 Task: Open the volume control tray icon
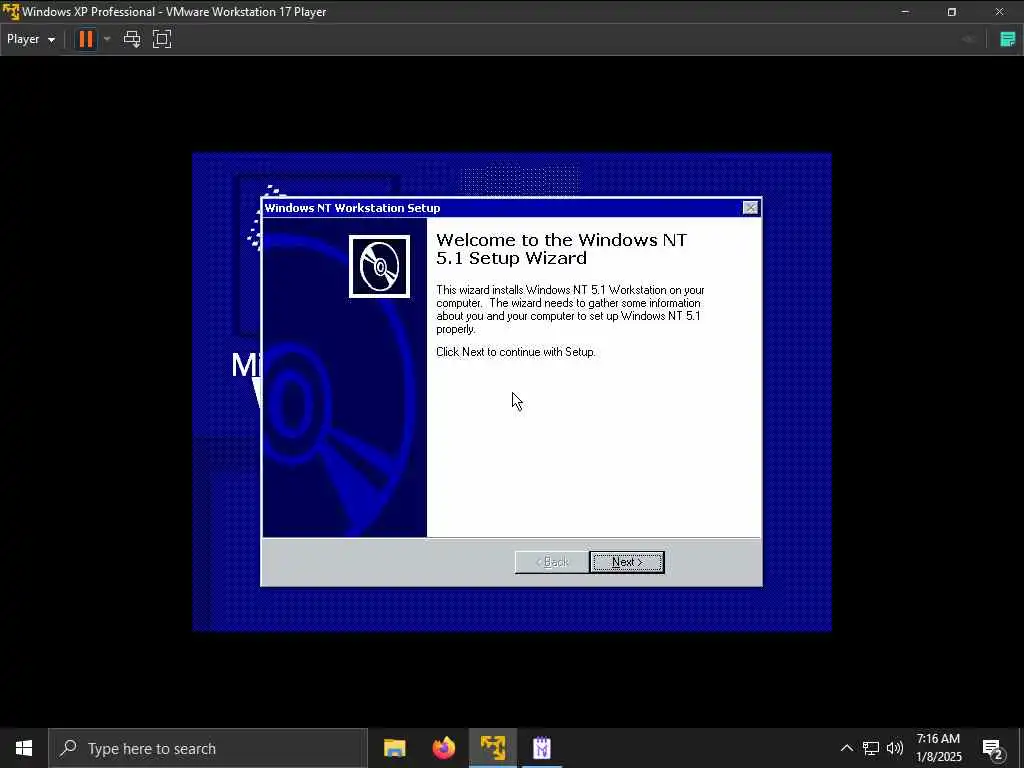(895, 748)
